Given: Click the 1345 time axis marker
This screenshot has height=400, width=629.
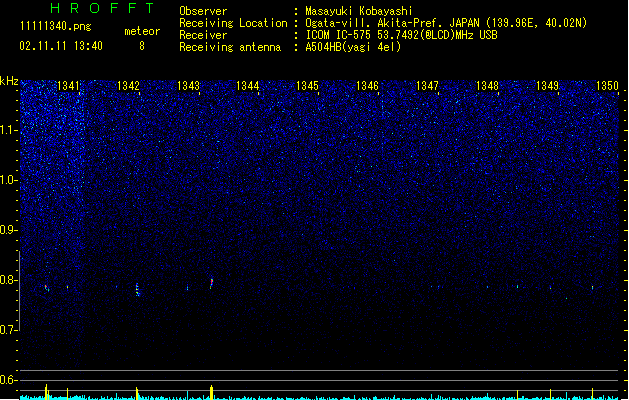Looking at the screenshot, I should [x=307, y=86].
